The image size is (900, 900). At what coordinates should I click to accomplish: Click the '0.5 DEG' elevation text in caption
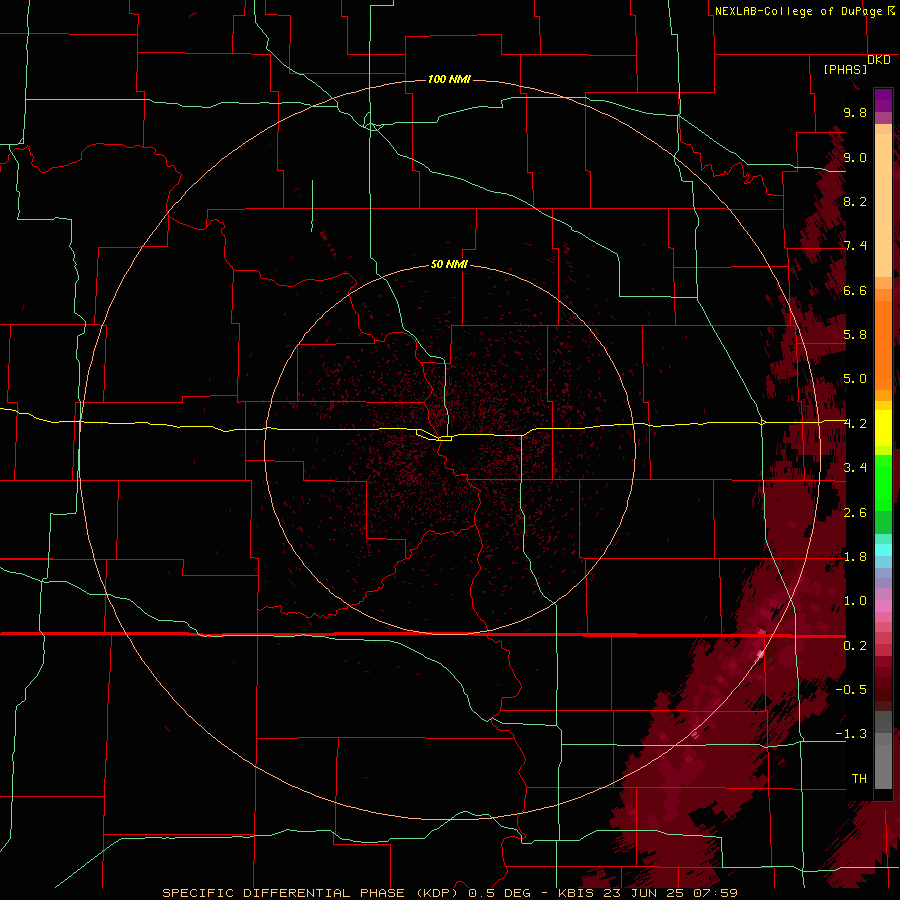coord(499,893)
